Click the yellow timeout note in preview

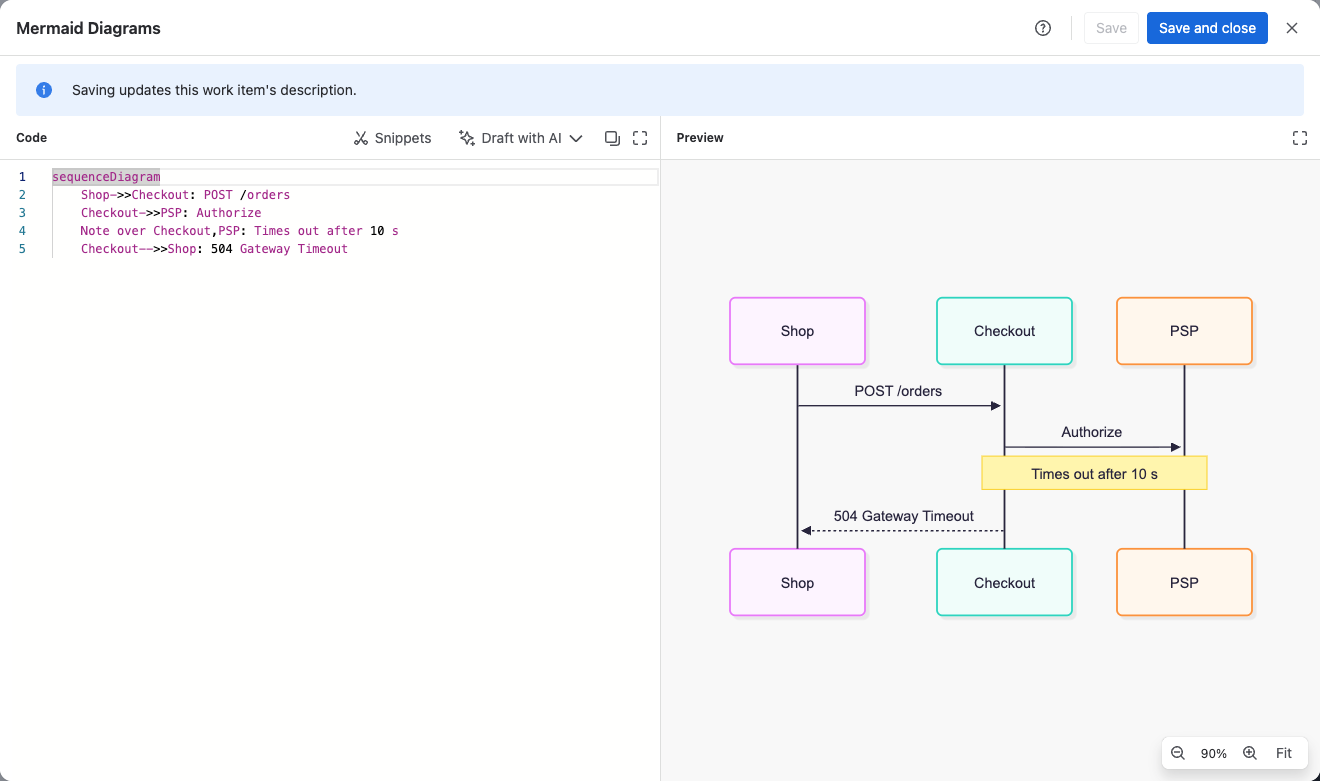1094,473
